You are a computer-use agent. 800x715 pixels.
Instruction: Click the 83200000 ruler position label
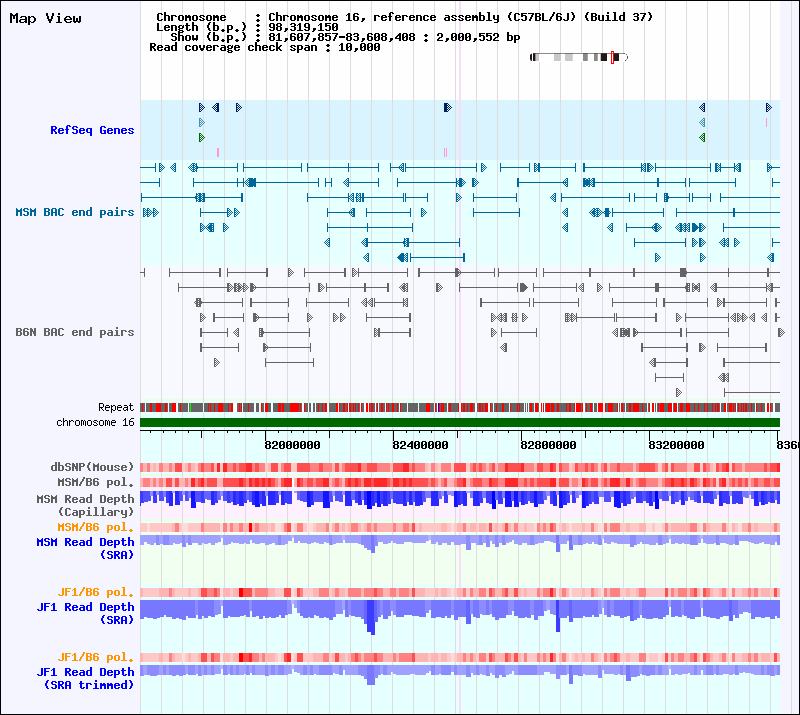(x=677, y=445)
